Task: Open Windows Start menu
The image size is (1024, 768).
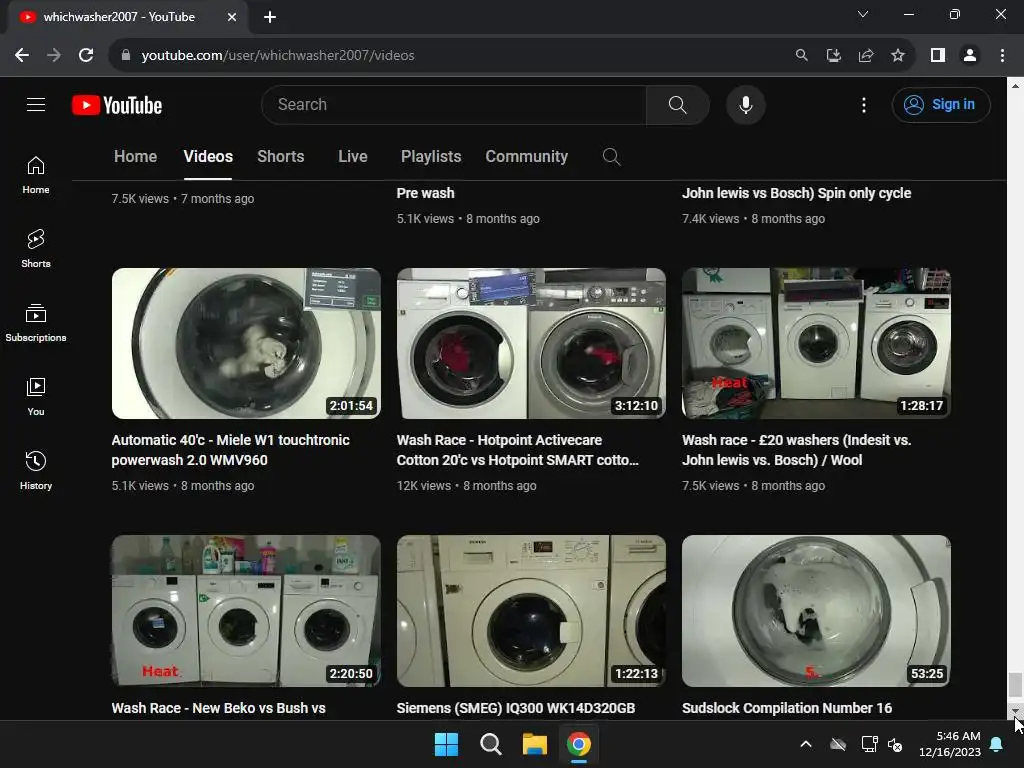Action: pyautogui.click(x=447, y=744)
